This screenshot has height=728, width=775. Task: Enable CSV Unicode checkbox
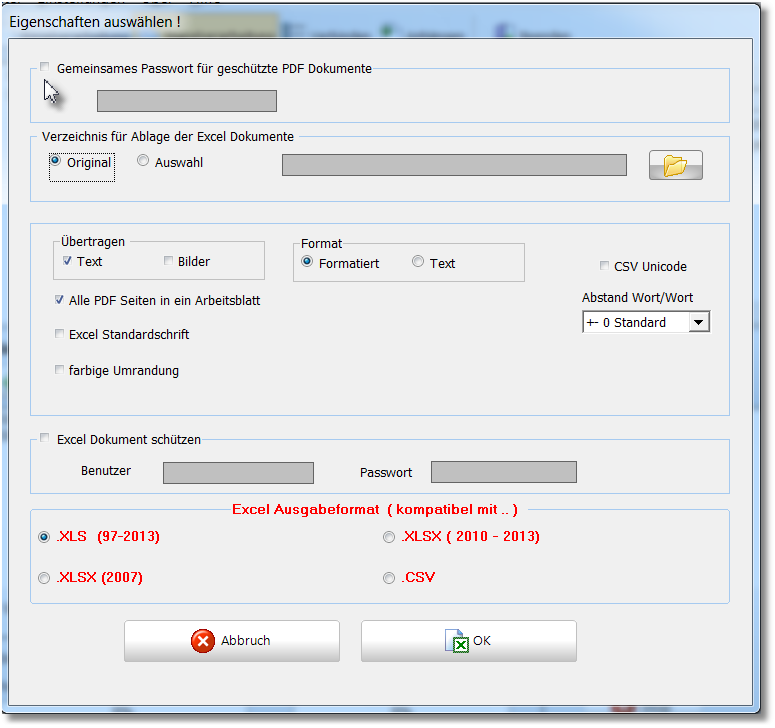coord(604,266)
